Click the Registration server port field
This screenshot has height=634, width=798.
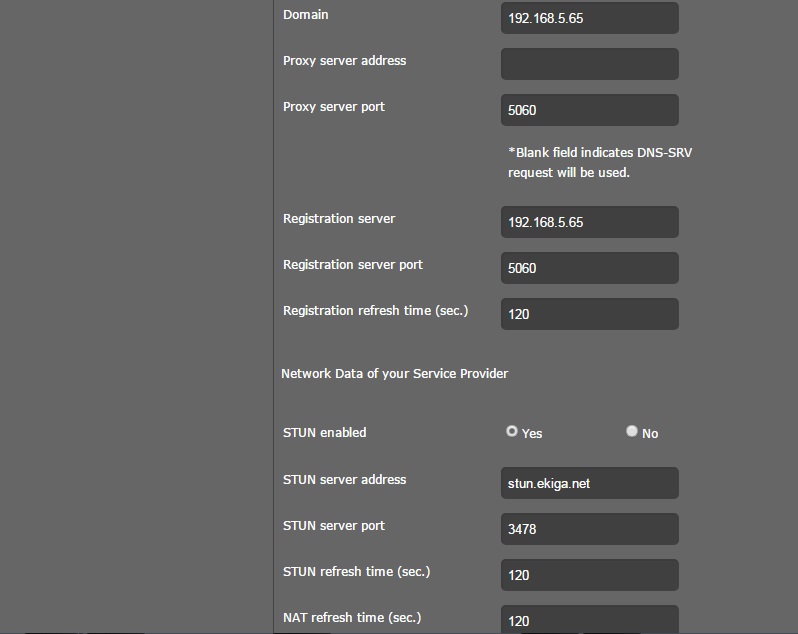[589, 268]
